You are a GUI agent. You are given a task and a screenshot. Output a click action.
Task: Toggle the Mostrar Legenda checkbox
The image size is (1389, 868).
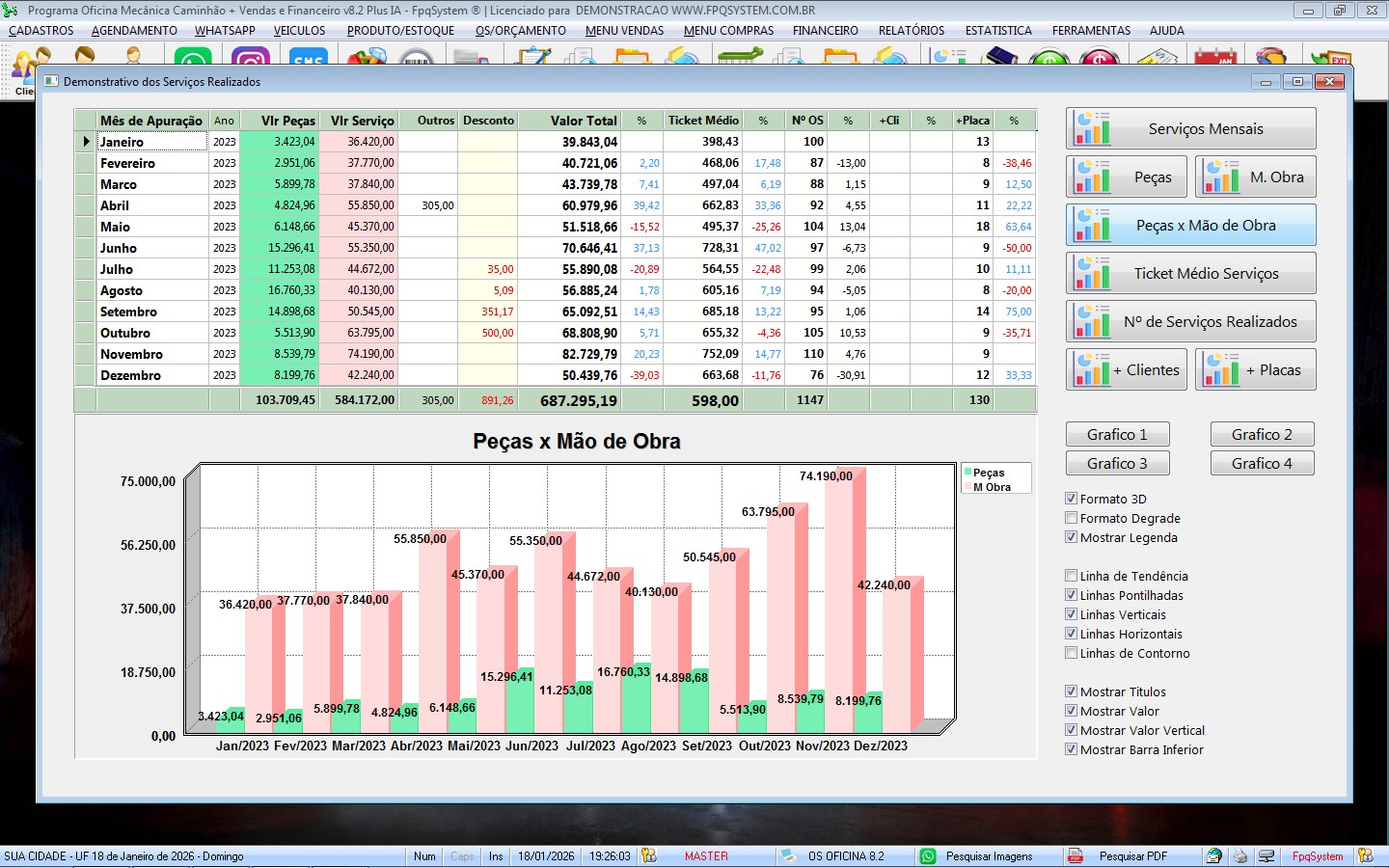1071,537
